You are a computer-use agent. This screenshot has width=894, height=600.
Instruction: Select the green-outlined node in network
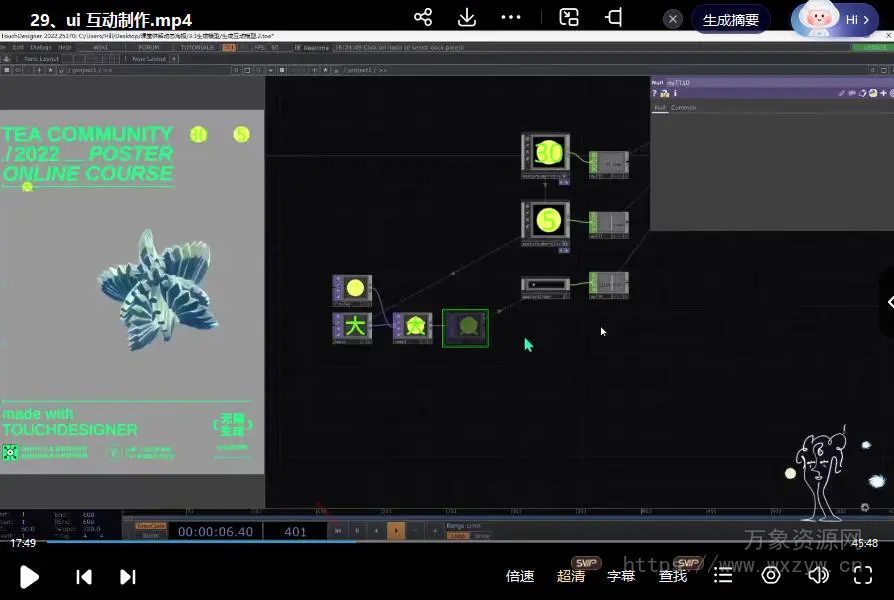[x=465, y=328]
